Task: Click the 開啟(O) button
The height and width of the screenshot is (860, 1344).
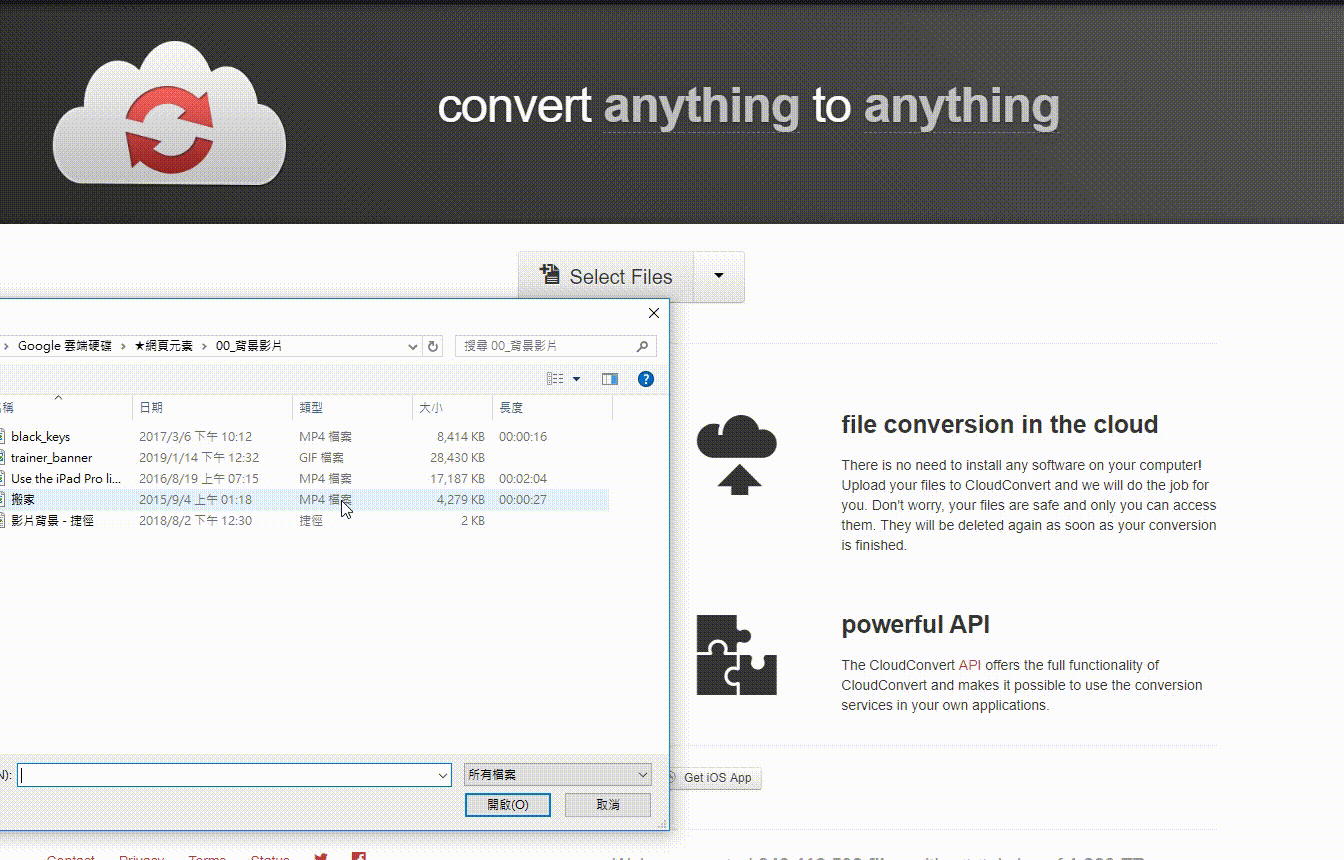Action: click(x=507, y=805)
